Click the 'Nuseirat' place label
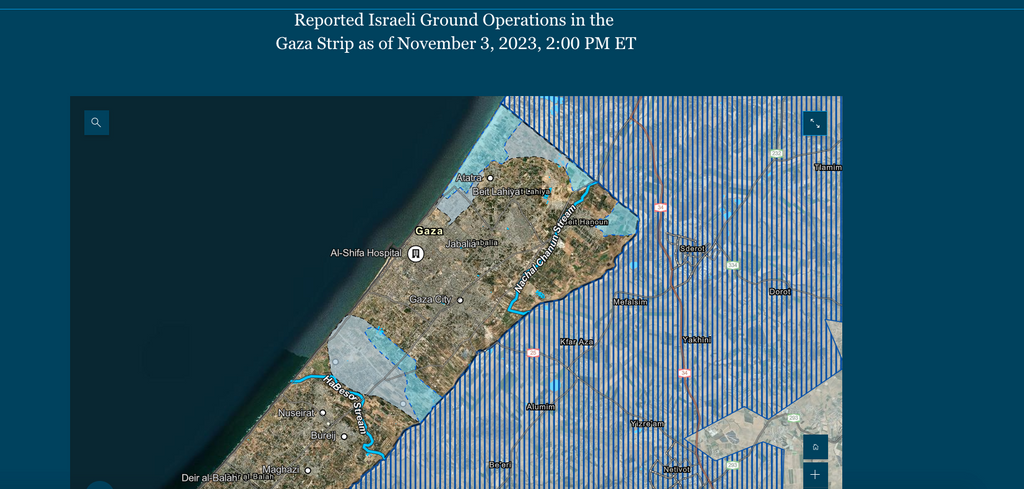This screenshot has height=489, width=1024. (x=297, y=413)
